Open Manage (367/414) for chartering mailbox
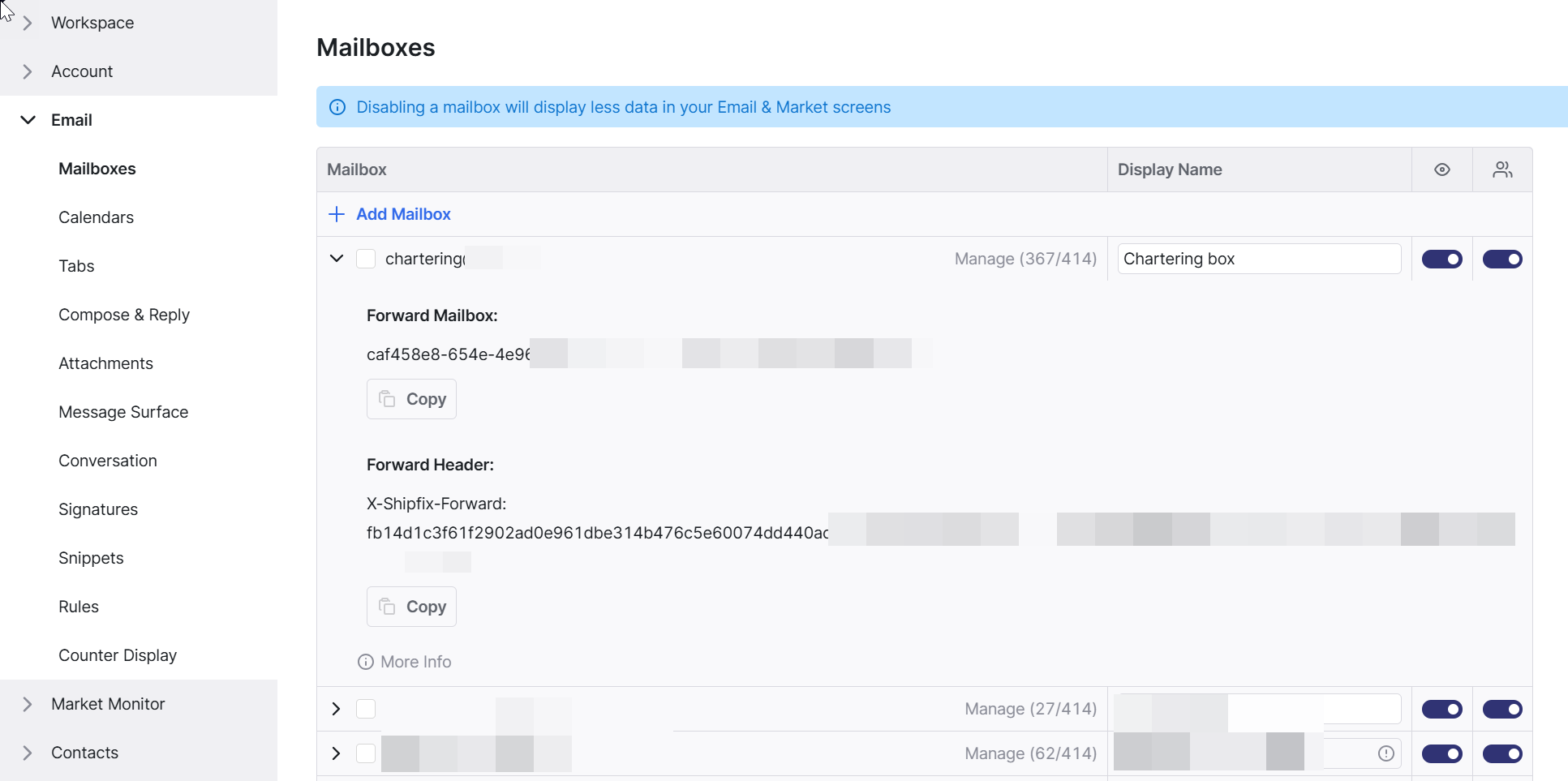The height and width of the screenshot is (781, 1568). [x=1025, y=259]
